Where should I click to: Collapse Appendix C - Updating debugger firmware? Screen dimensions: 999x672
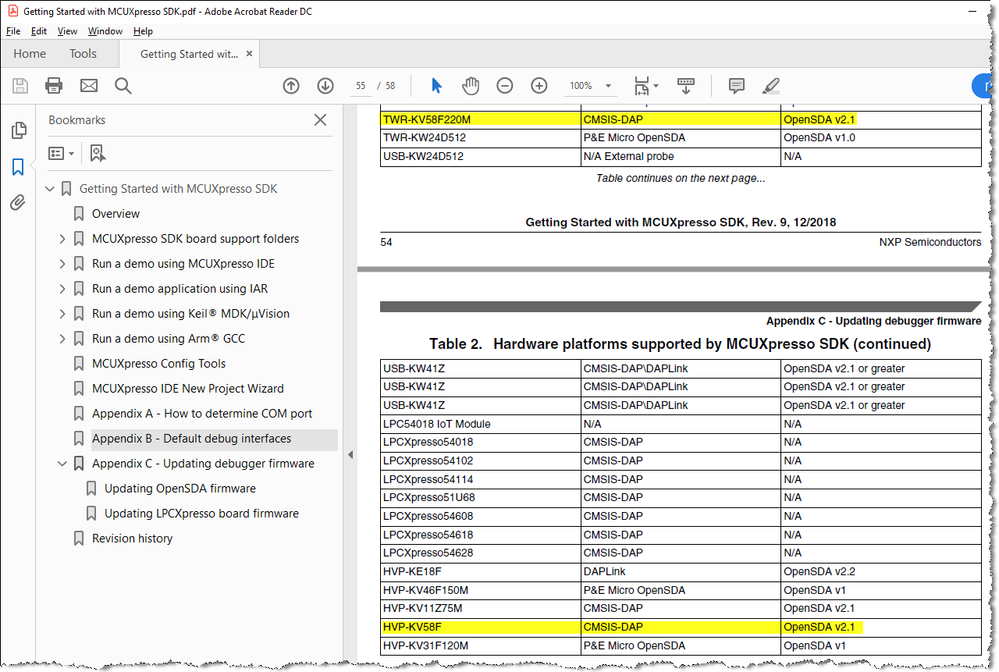pyautogui.click(x=62, y=464)
